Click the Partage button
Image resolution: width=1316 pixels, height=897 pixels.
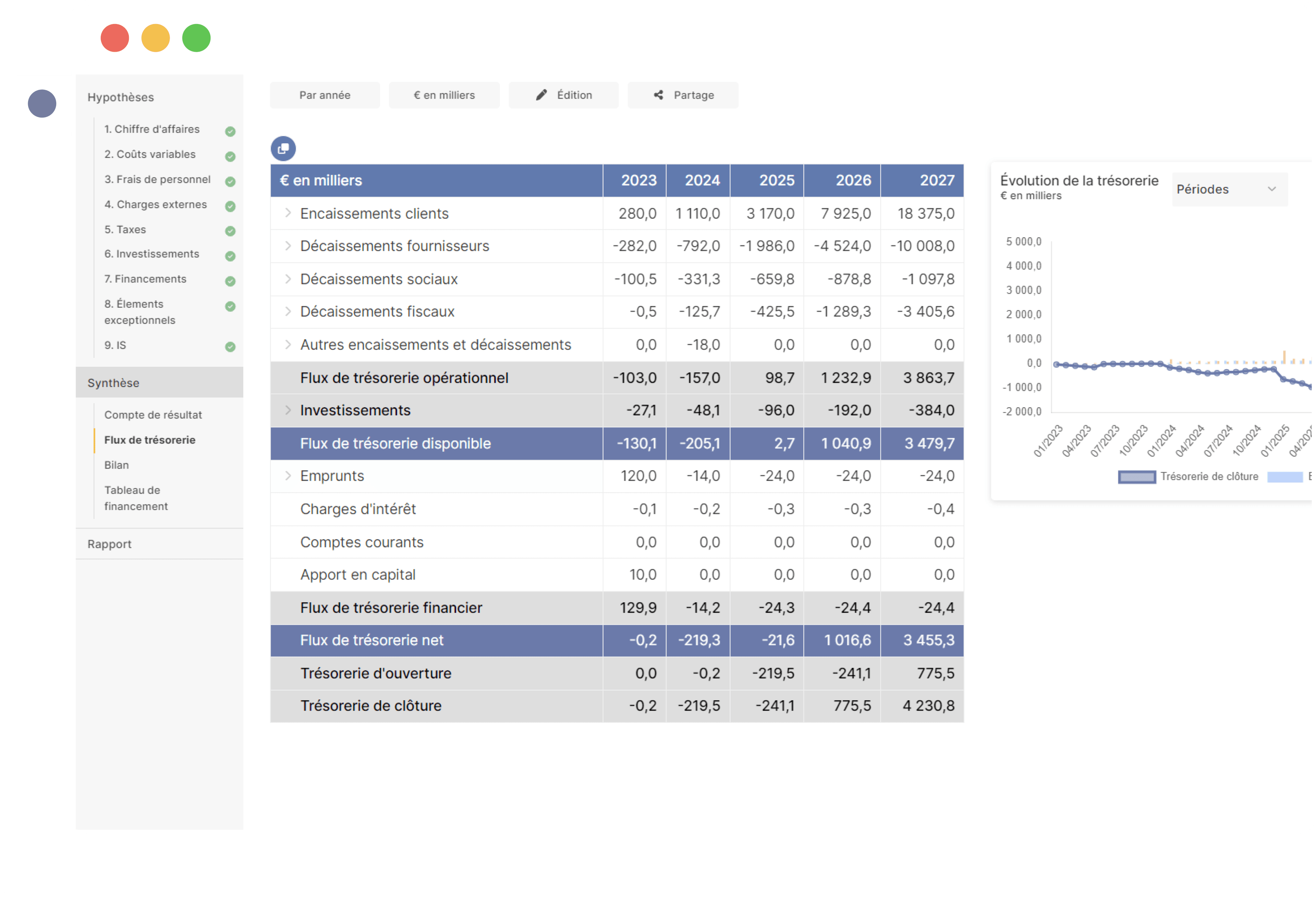click(x=683, y=95)
